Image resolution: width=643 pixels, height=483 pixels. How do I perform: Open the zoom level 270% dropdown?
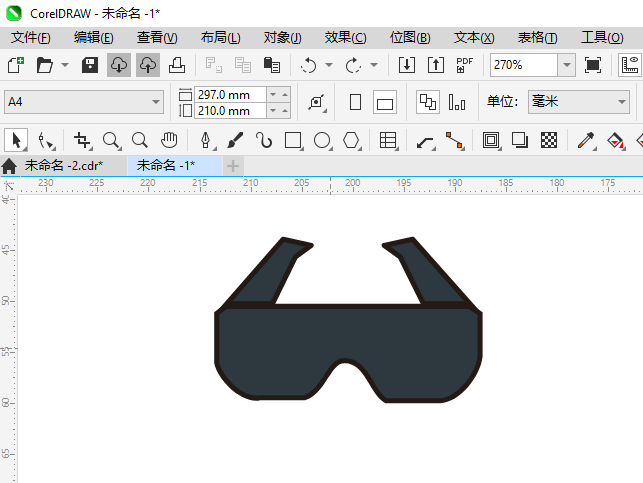tap(566, 65)
